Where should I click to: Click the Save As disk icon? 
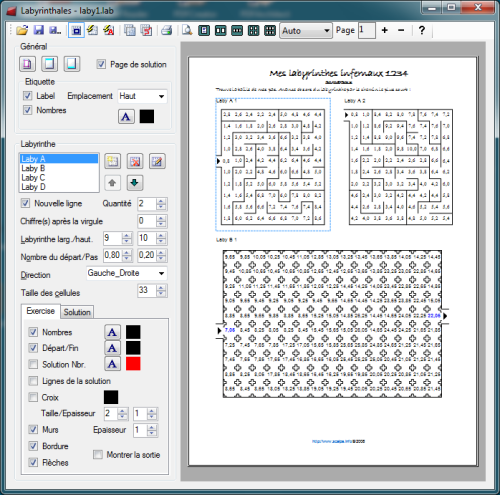(55, 30)
